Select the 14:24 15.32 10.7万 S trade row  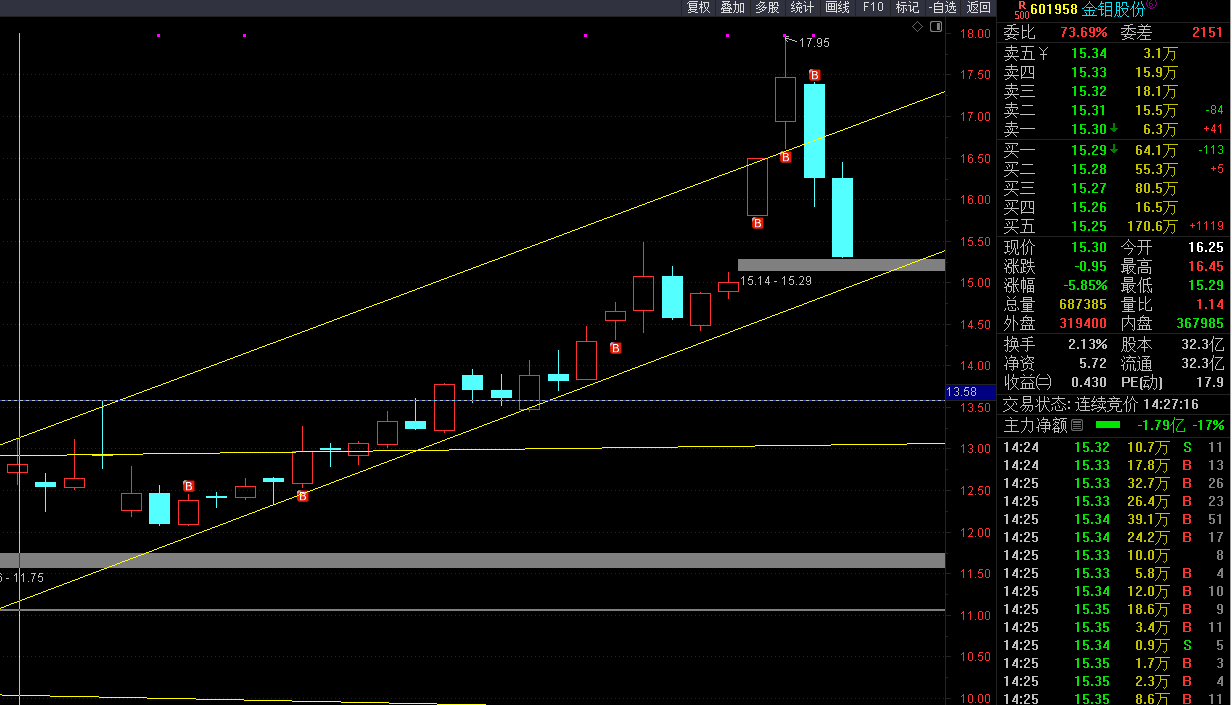[x=1115, y=447]
